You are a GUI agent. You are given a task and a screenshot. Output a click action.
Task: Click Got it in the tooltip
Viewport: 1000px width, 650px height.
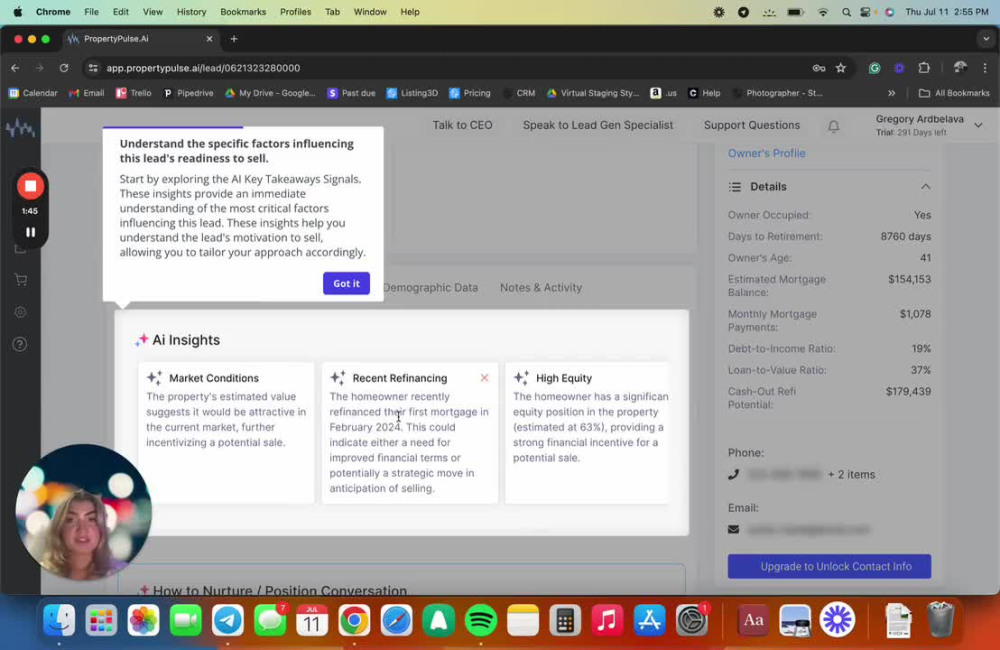[x=346, y=283]
